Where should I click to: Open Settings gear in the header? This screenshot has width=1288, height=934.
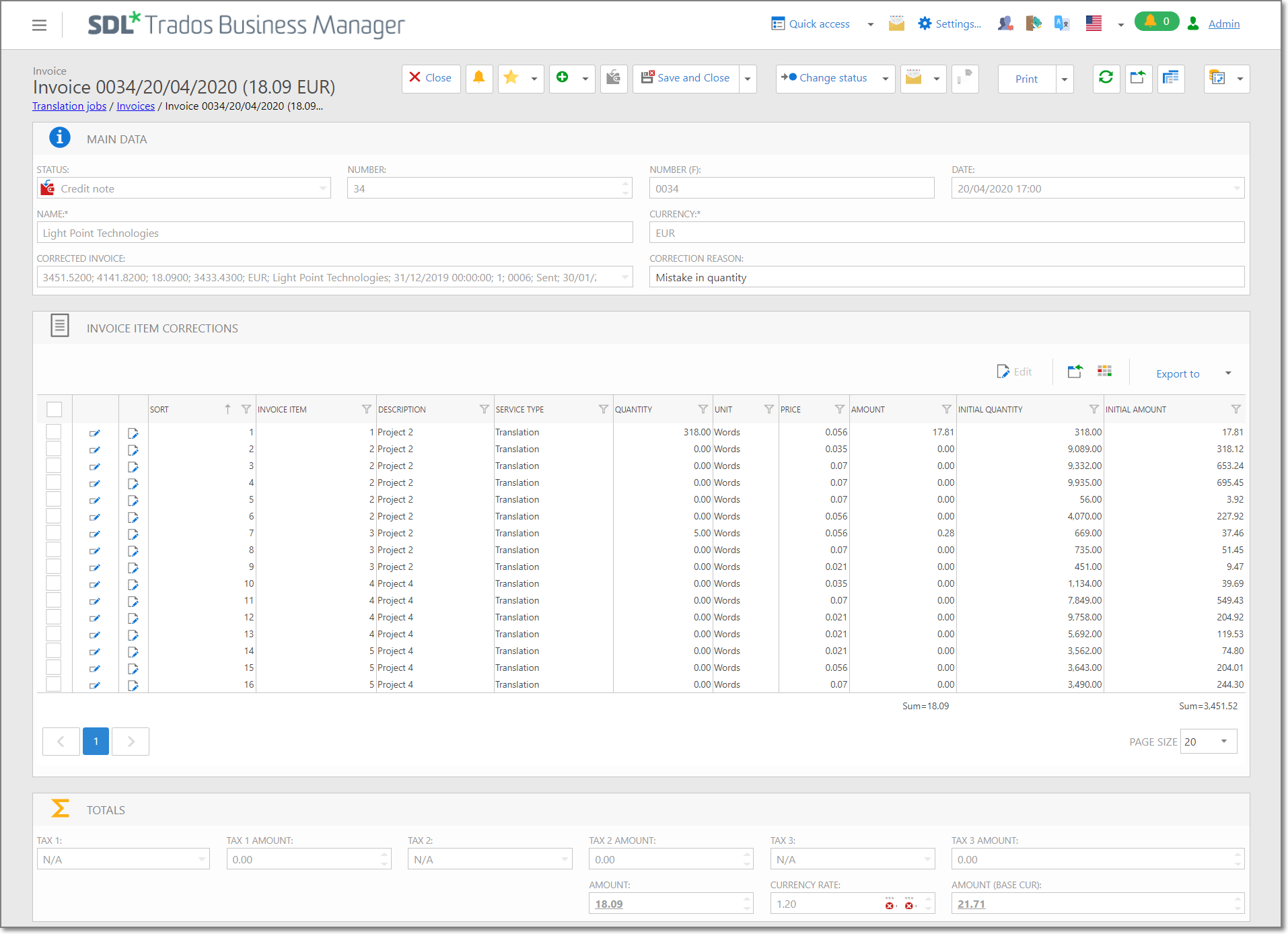[x=950, y=24]
